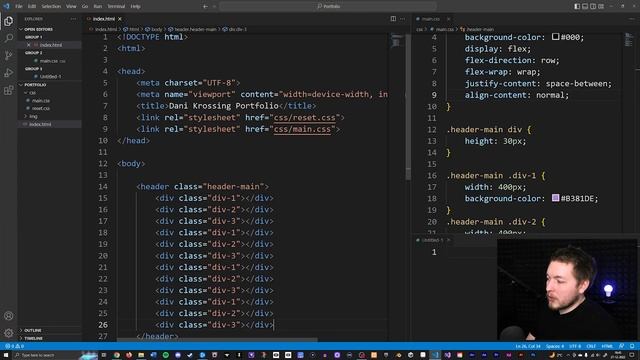Click the index.html horizontal scrollbar
This screenshot has height=360, width=640.
click(217, 340)
